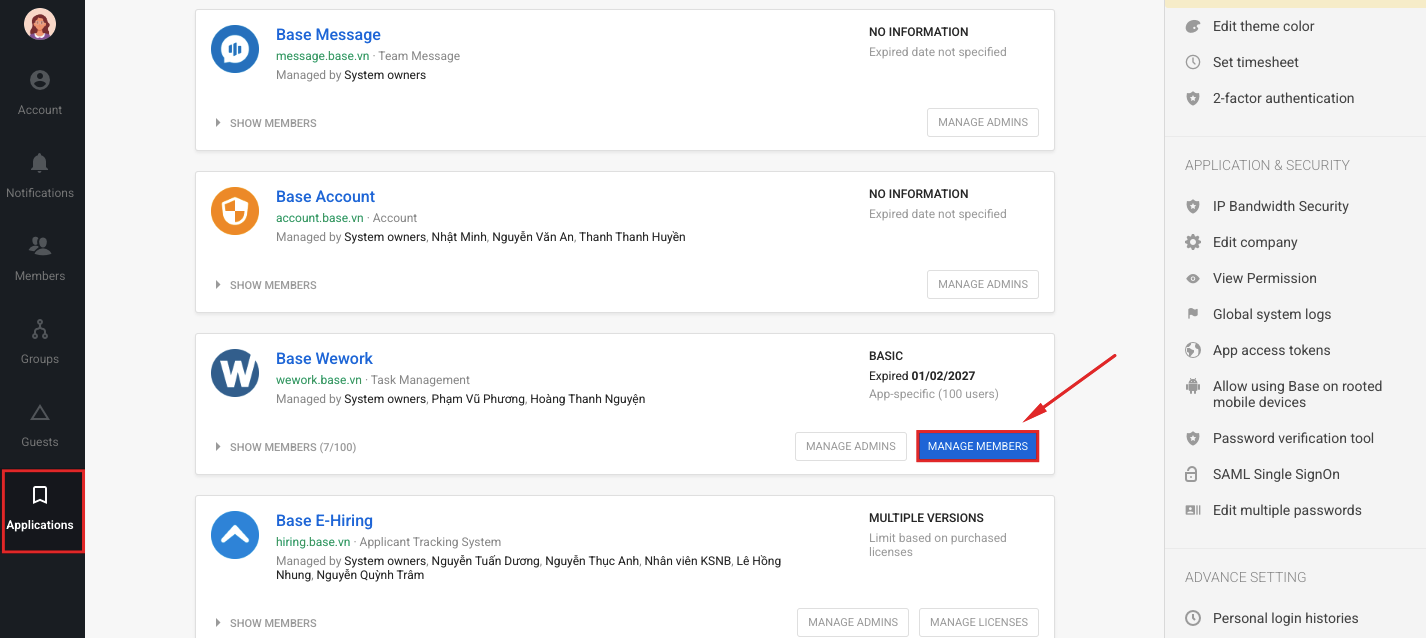Click the SAML Single SignOn lock icon
This screenshot has width=1426, height=638.
point(1192,474)
